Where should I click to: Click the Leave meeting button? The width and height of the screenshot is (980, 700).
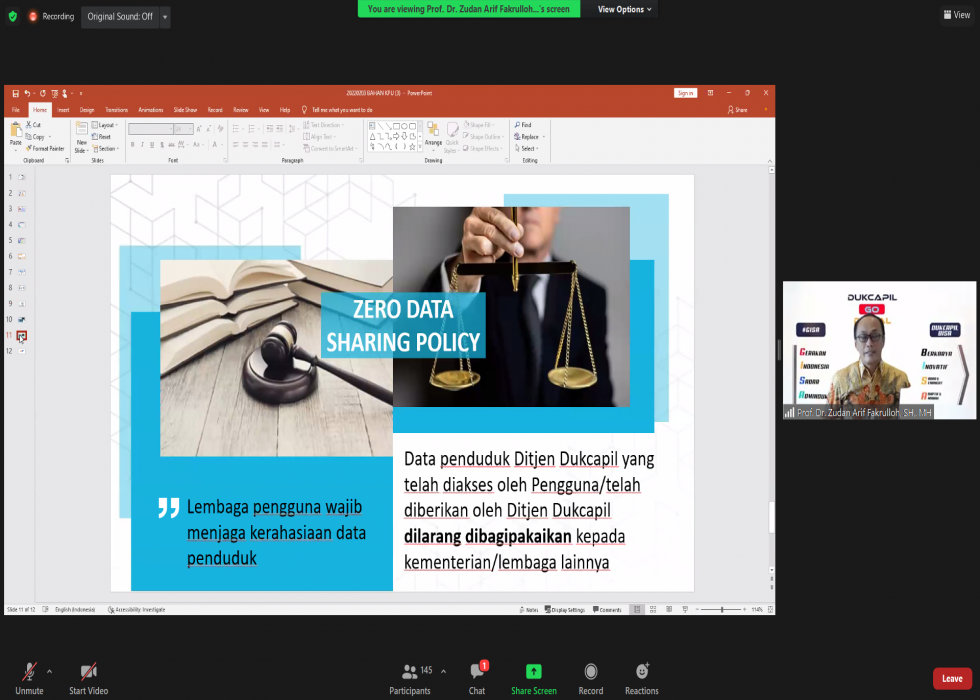click(951, 679)
